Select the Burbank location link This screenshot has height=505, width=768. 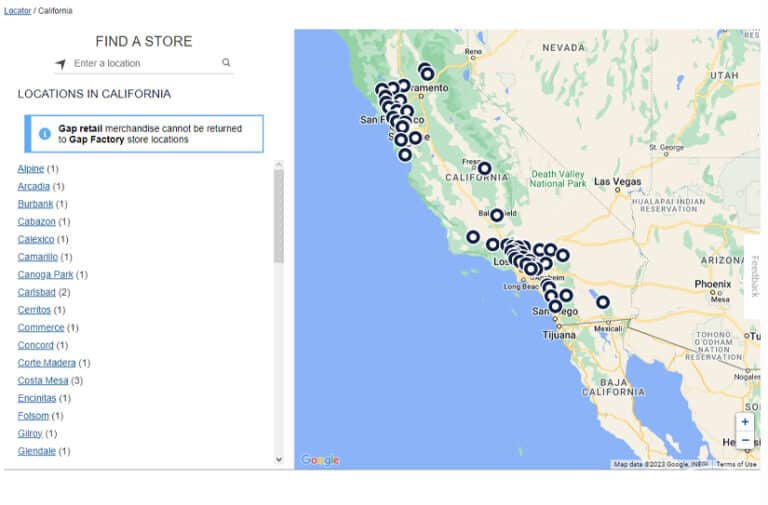[x=35, y=204]
